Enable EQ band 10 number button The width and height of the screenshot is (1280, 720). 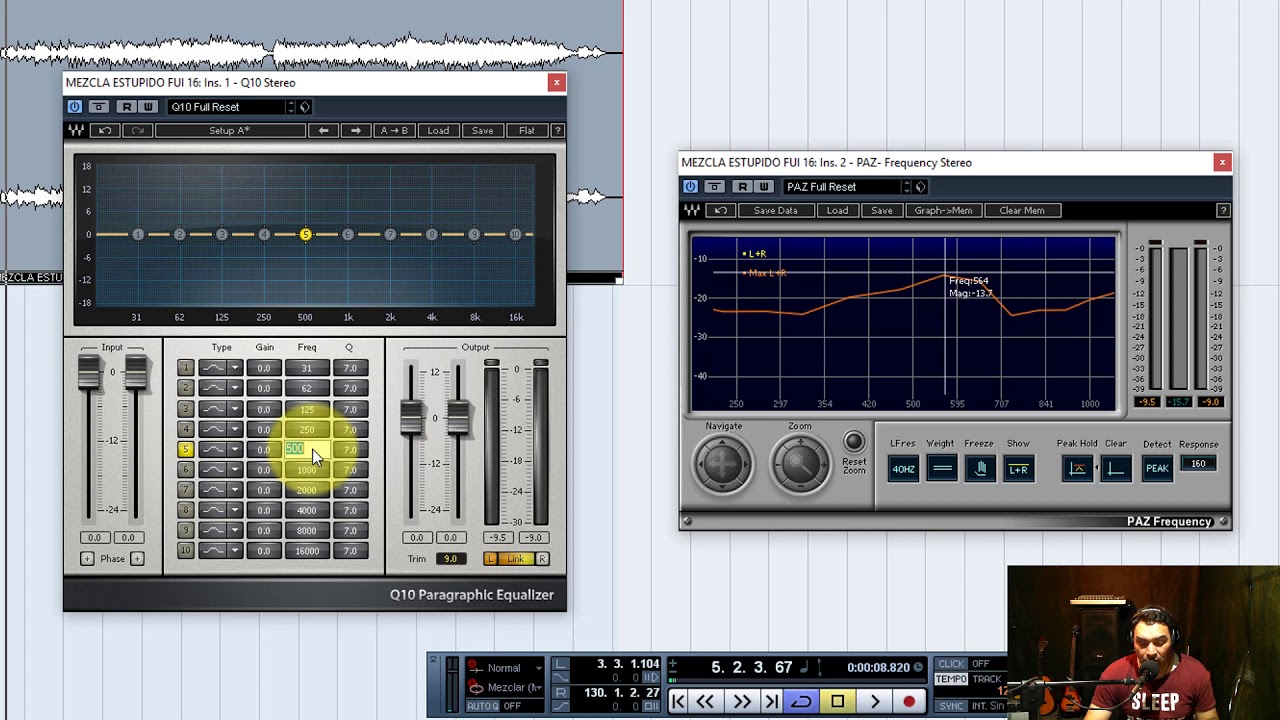185,551
